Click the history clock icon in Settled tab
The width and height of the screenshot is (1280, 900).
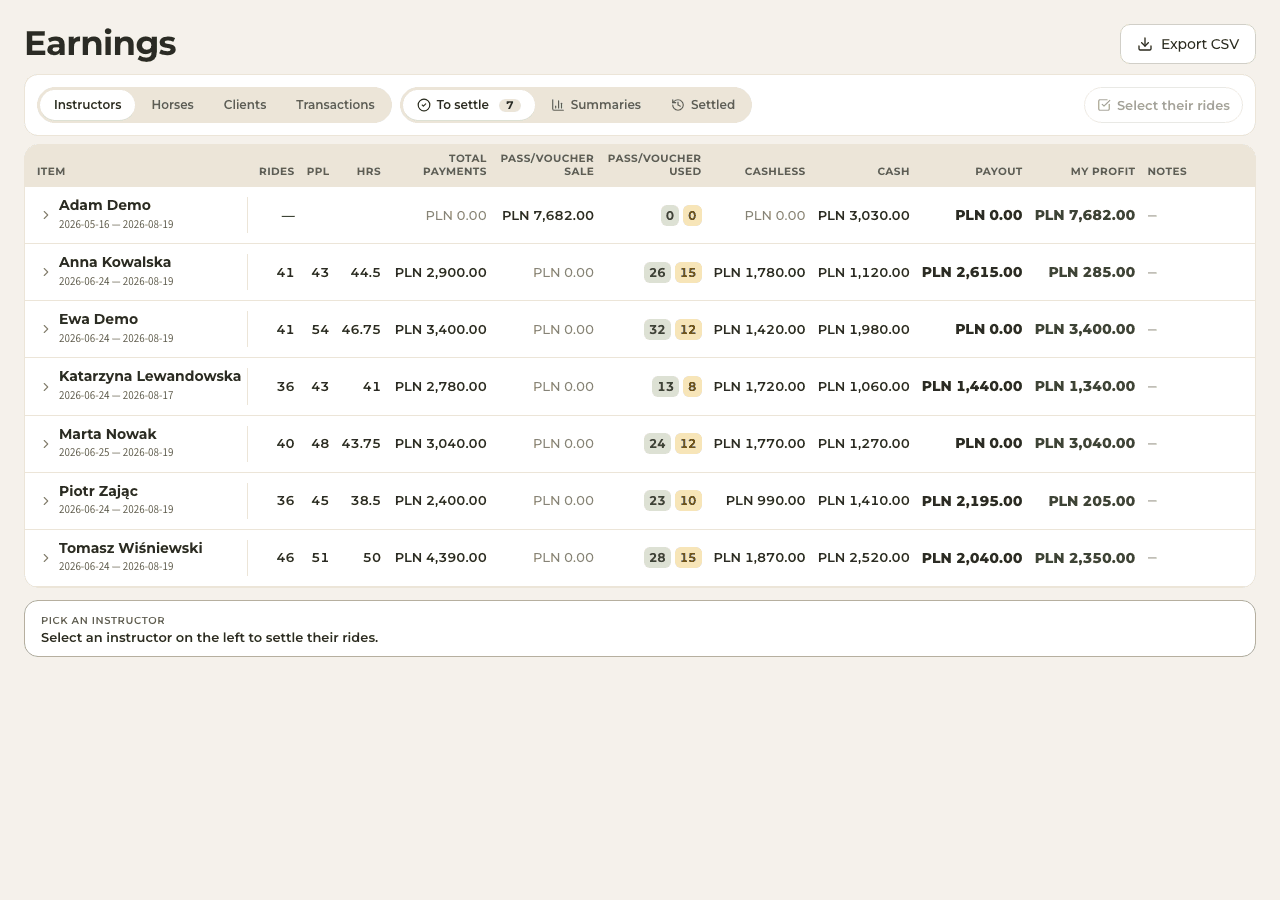tap(678, 105)
